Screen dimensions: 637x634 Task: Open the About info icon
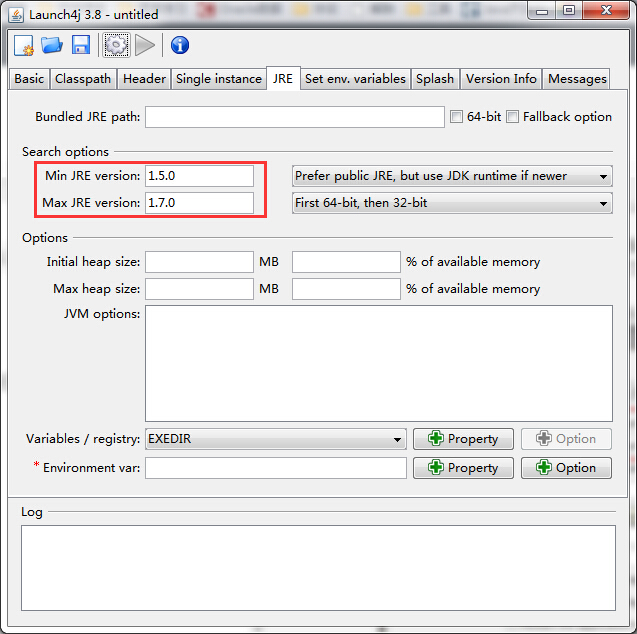(180, 45)
